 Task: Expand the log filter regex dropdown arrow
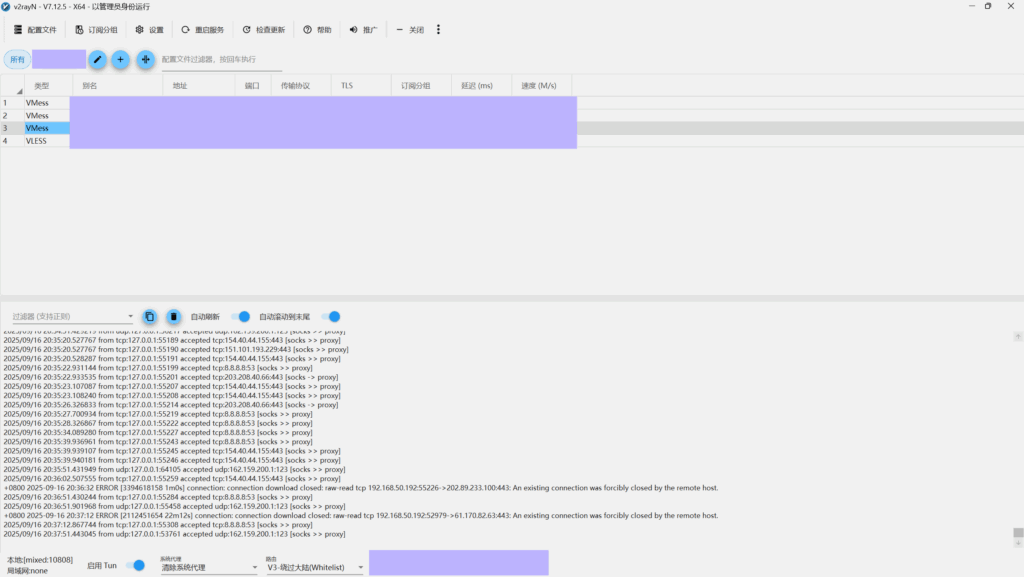[130, 317]
